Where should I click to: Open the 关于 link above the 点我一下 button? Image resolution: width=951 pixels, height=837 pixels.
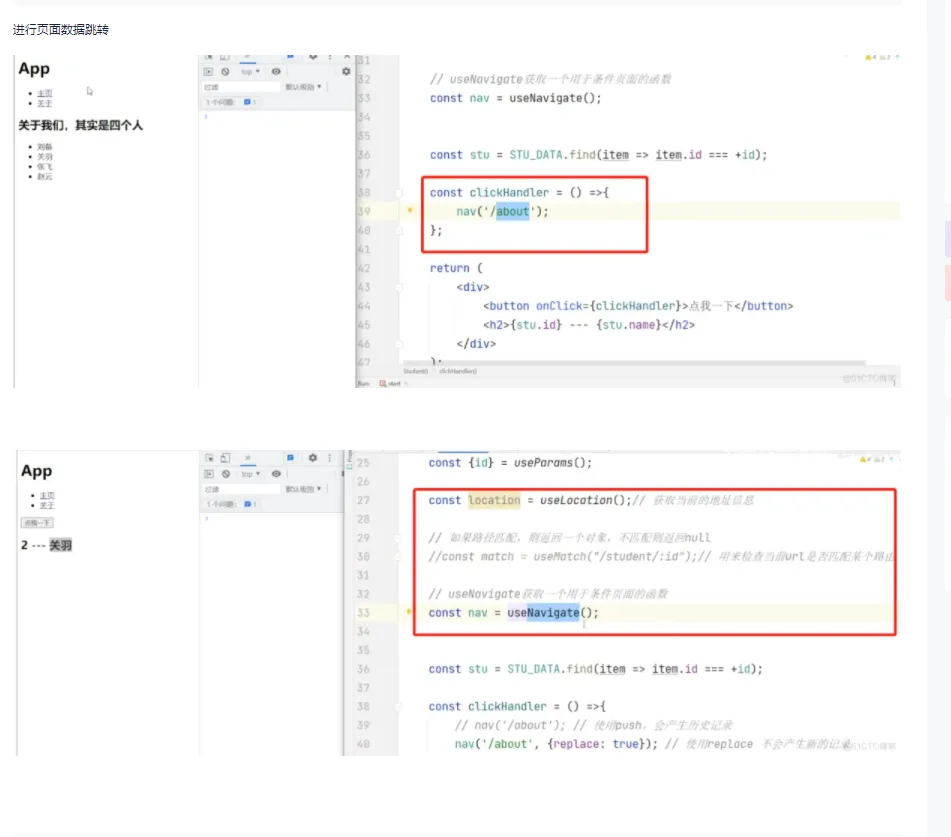click(x=47, y=505)
